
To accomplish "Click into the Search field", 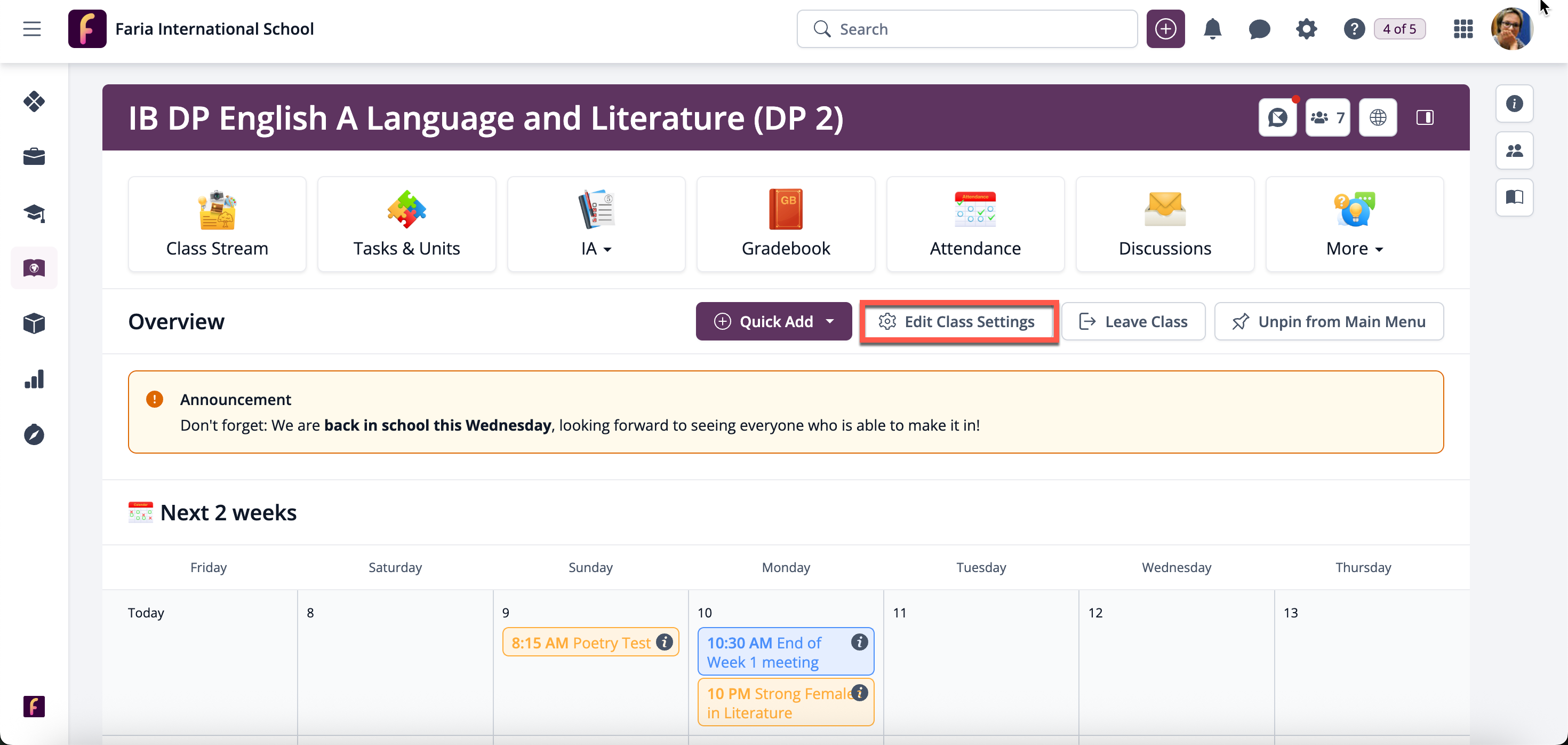I will pyautogui.click(x=974, y=29).
